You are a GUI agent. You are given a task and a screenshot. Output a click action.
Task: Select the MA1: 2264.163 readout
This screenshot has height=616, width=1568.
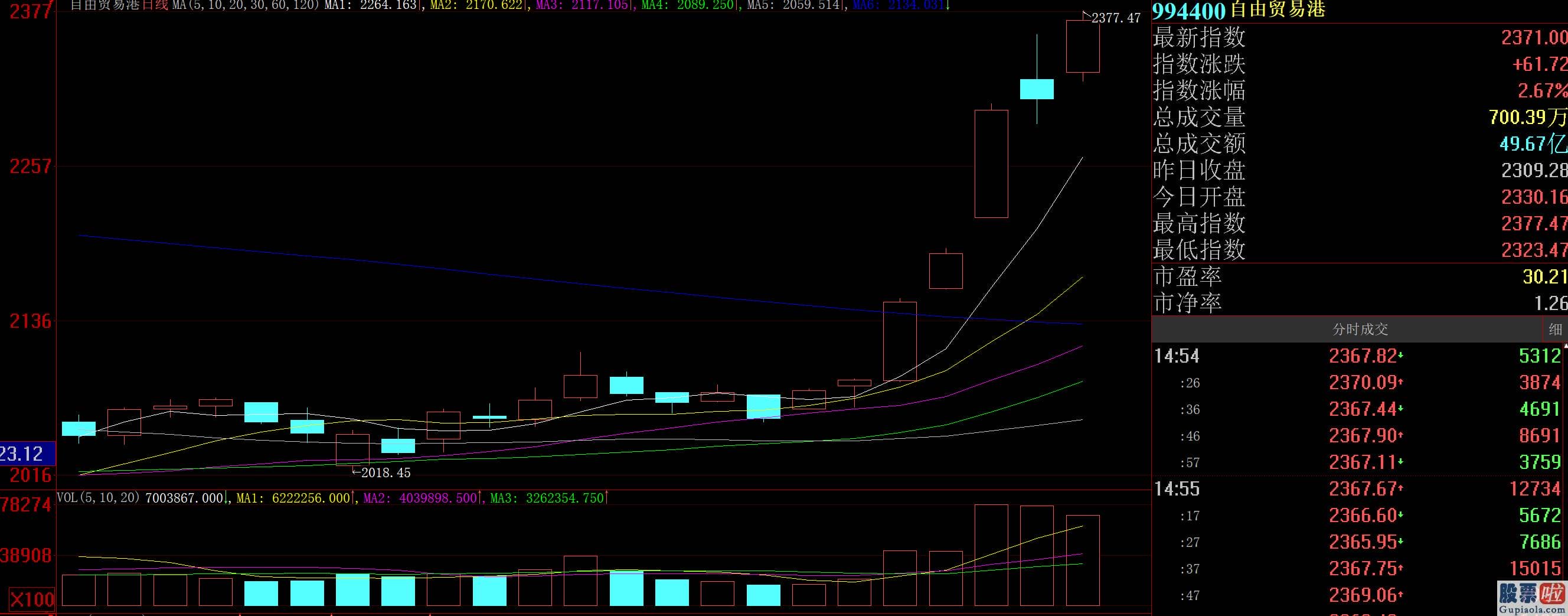tap(371, 5)
